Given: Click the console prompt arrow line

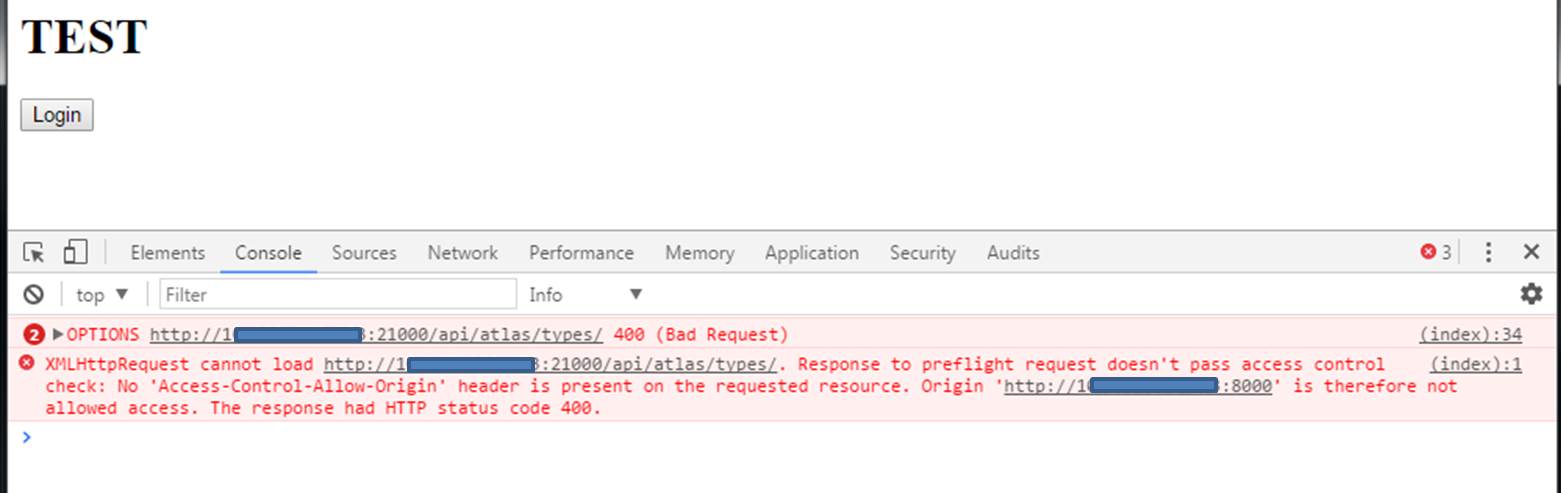Looking at the screenshot, I should 400,437.
